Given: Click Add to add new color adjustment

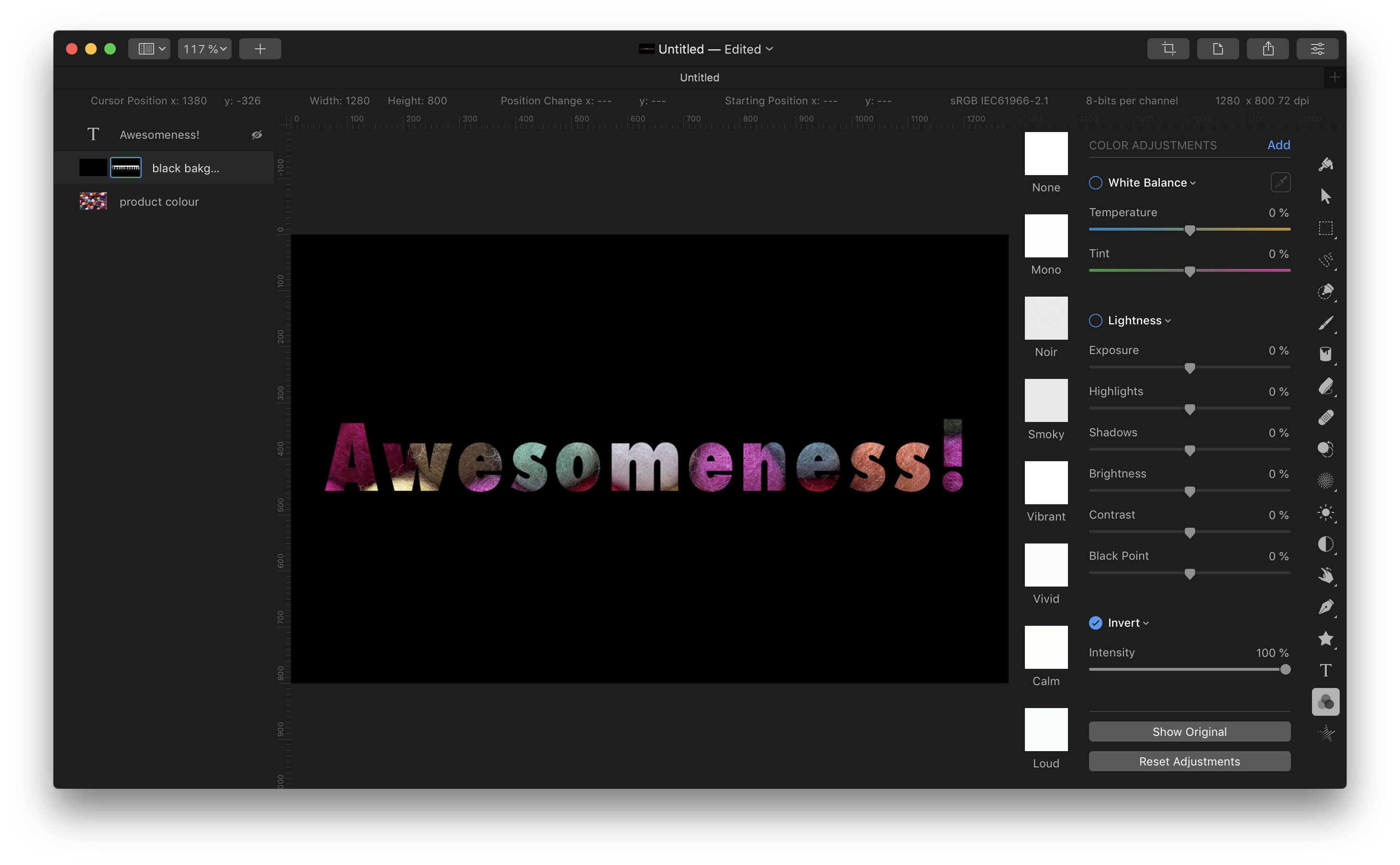Looking at the screenshot, I should pos(1278,145).
